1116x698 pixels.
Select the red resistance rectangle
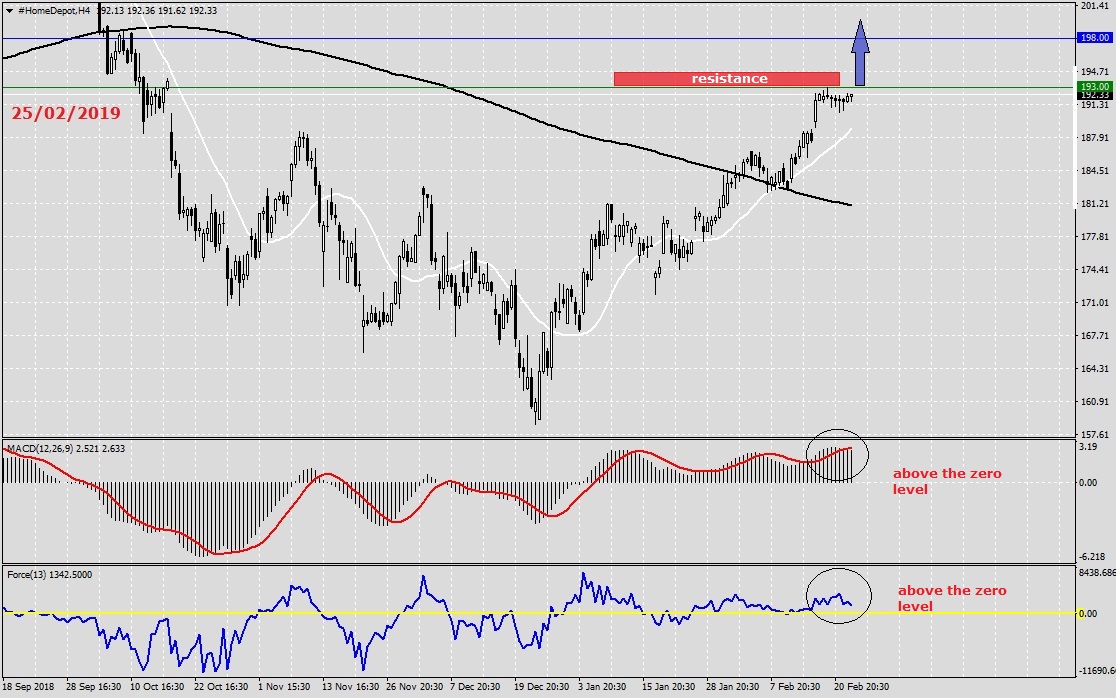tap(726, 79)
